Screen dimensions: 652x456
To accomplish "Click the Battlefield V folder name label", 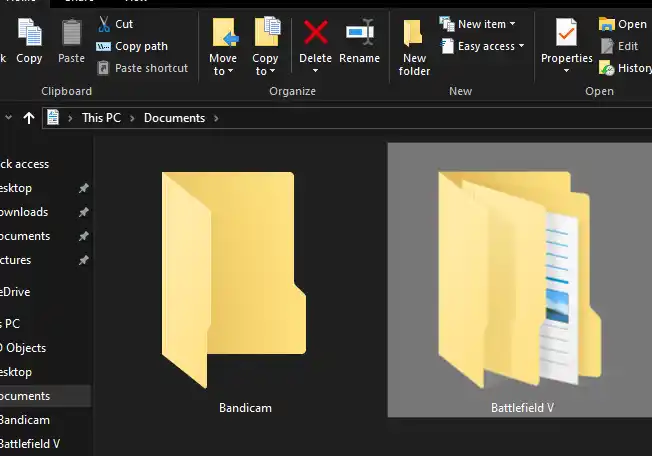I will (x=522, y=408).
